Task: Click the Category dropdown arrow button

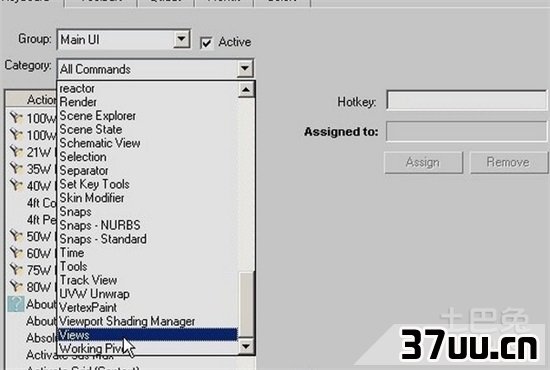Action: [x=245, y=68]
